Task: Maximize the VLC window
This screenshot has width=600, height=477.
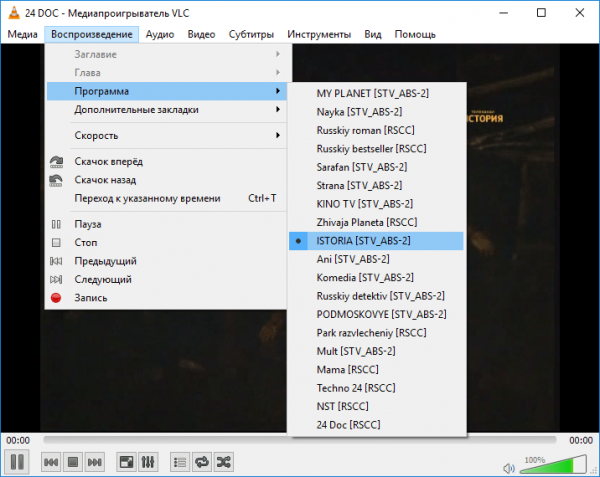Action: click(x=541, y=13)
